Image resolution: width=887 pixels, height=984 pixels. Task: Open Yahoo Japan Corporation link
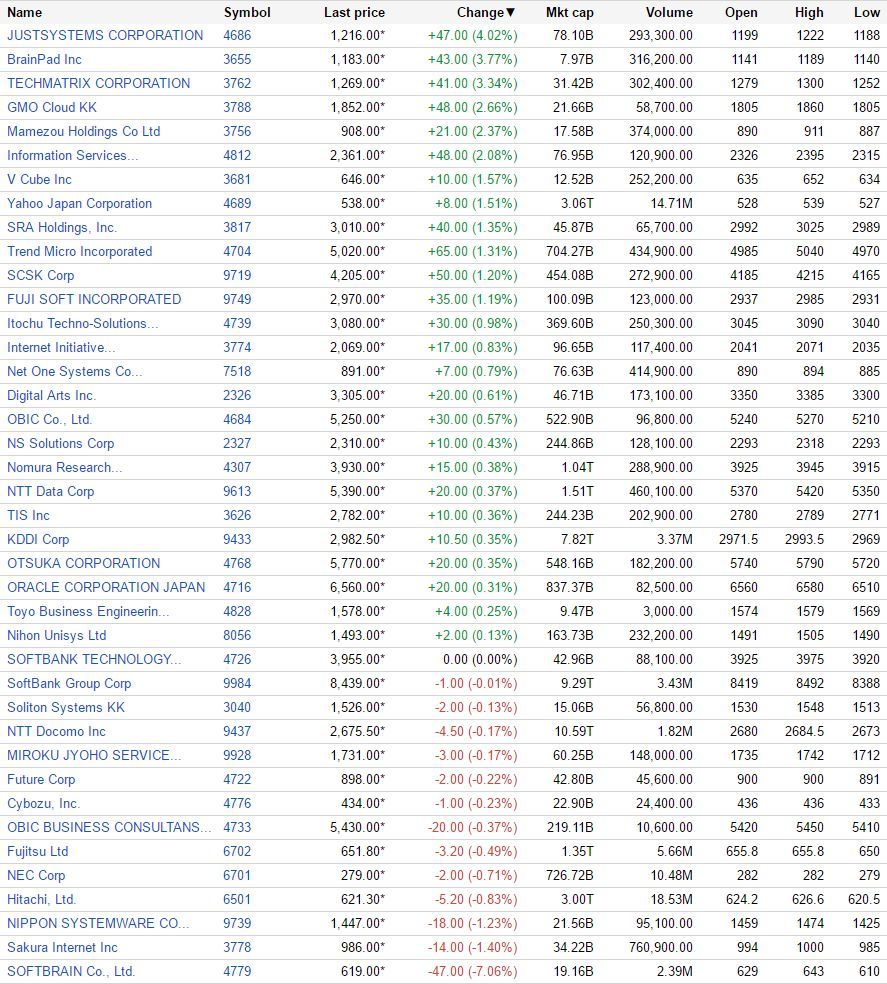point(79,203)
